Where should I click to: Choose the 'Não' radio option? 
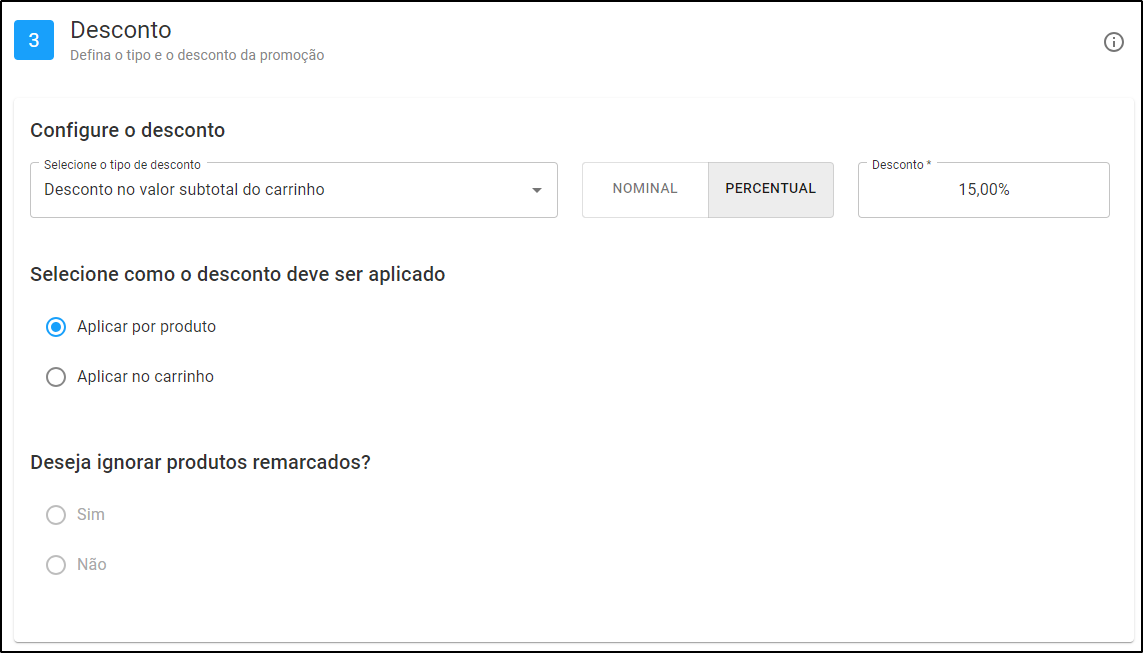click(56, 565)
